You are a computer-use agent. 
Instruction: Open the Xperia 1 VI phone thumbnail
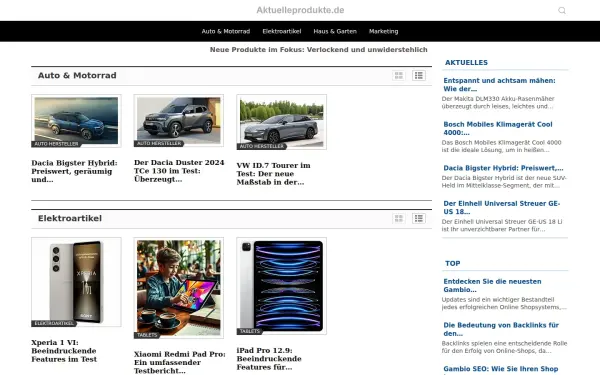[76, 282]
